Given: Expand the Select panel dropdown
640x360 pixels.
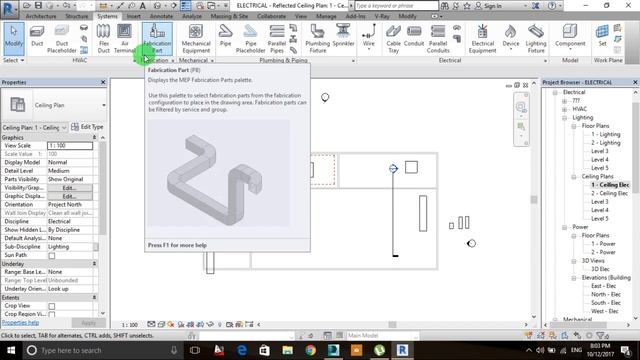Looking at the screenshot, I should tap(13, 60).
